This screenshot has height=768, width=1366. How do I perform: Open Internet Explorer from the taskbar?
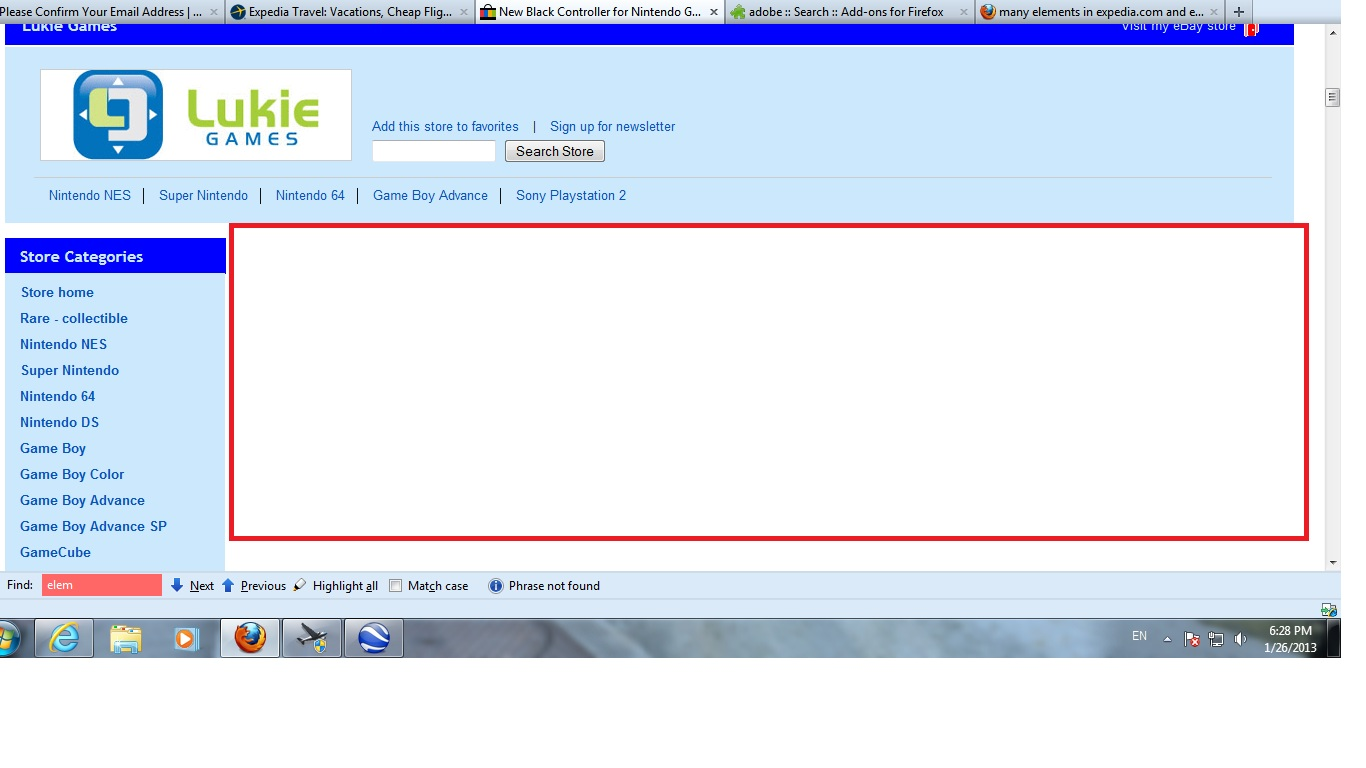coord(64,638)
